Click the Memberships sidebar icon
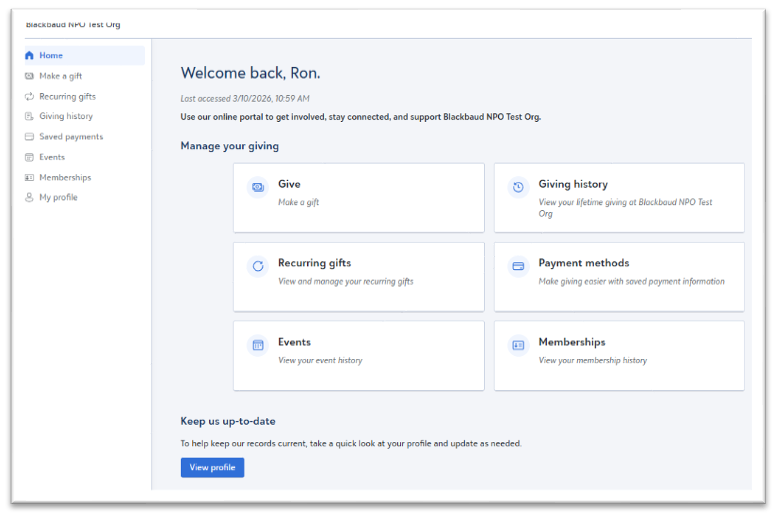 point(29,178)
